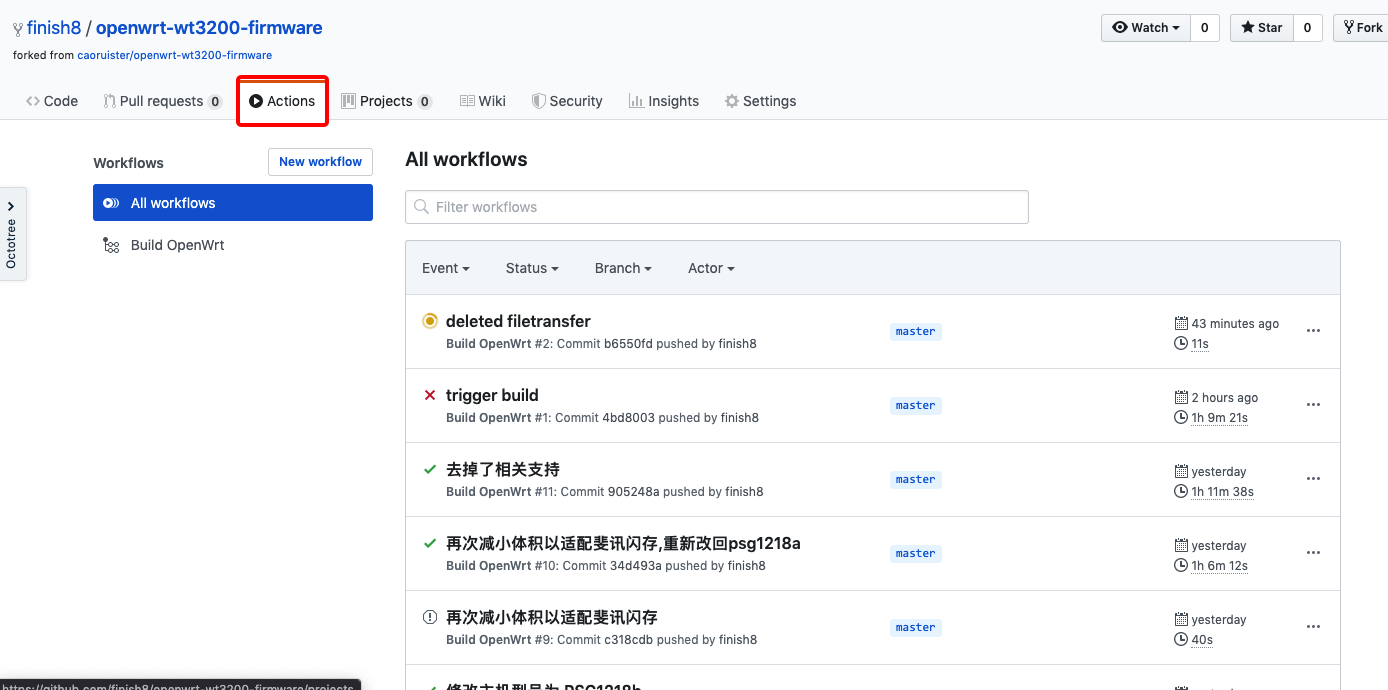Screen dimensions: 1388x690
Task: Click master branch tag on '去掉了相关支持'
Action: (x=915, y=479)
